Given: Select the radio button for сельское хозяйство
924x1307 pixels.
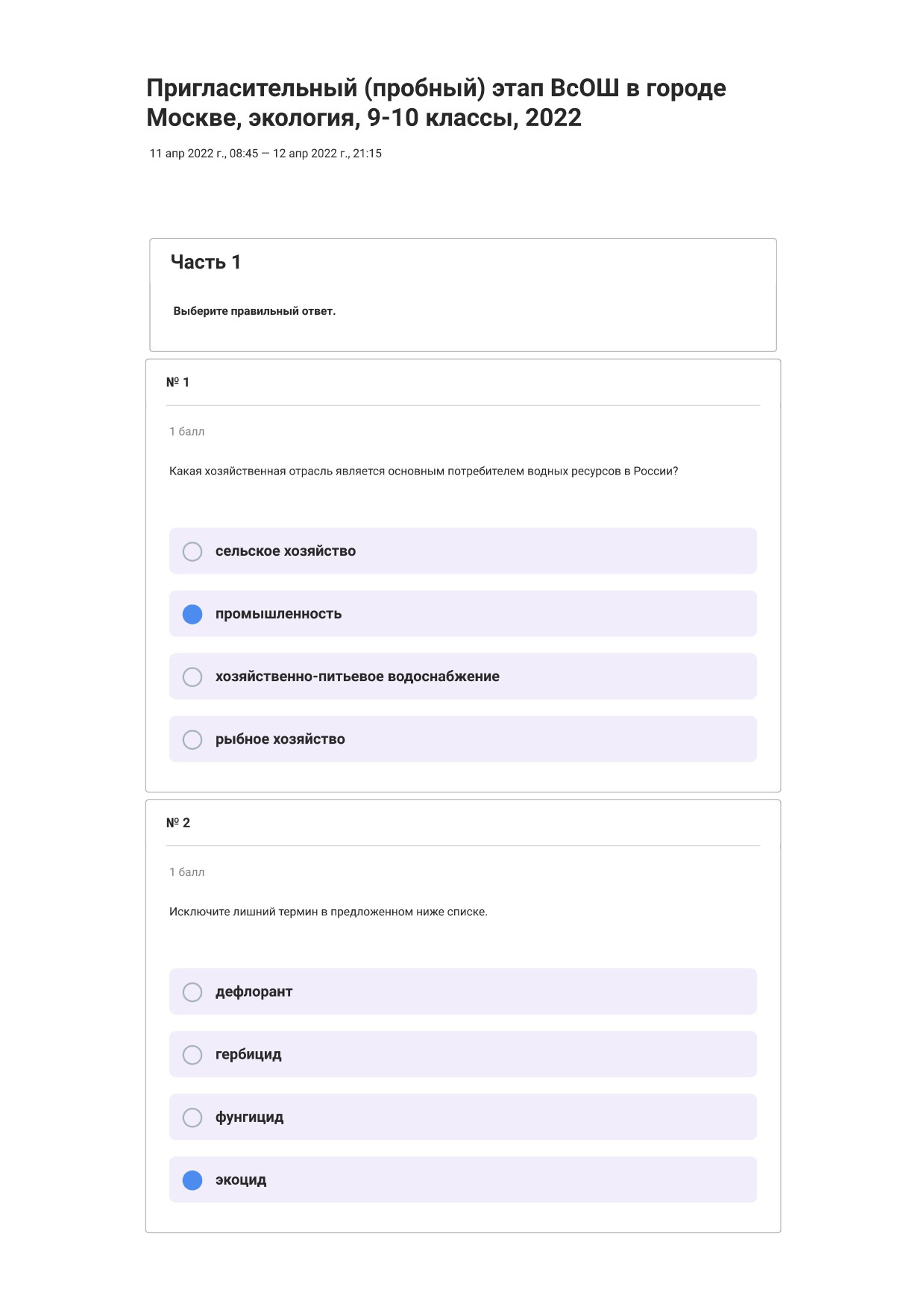Looking at the screenshot, I should (192, 551).
